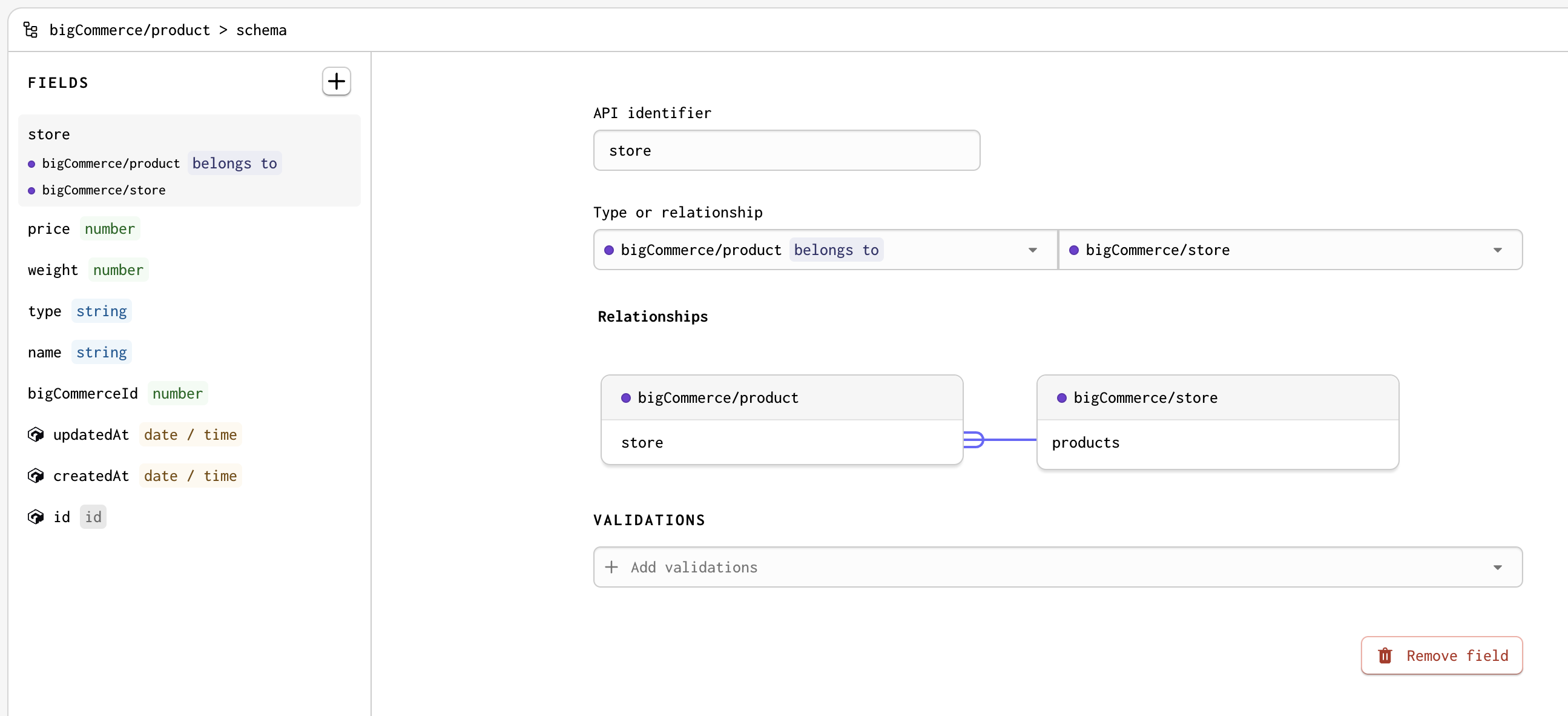Open bigCommerce/product in the breadcrumb

tap(130, 30)
